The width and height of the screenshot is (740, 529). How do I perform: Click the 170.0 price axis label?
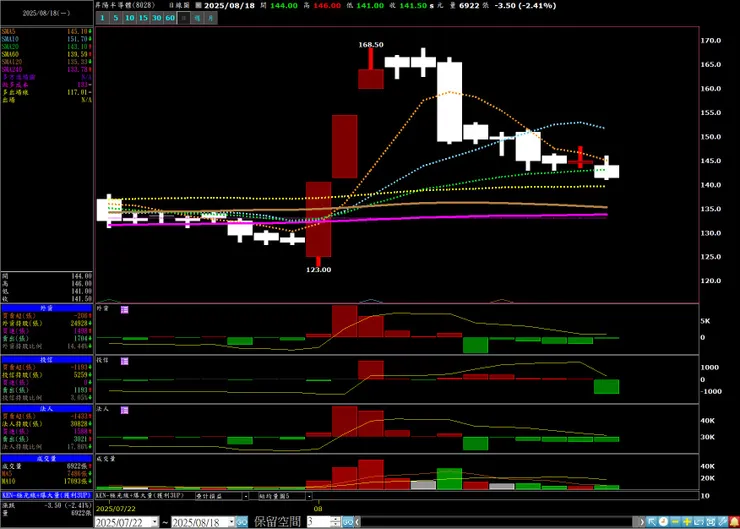711,41
